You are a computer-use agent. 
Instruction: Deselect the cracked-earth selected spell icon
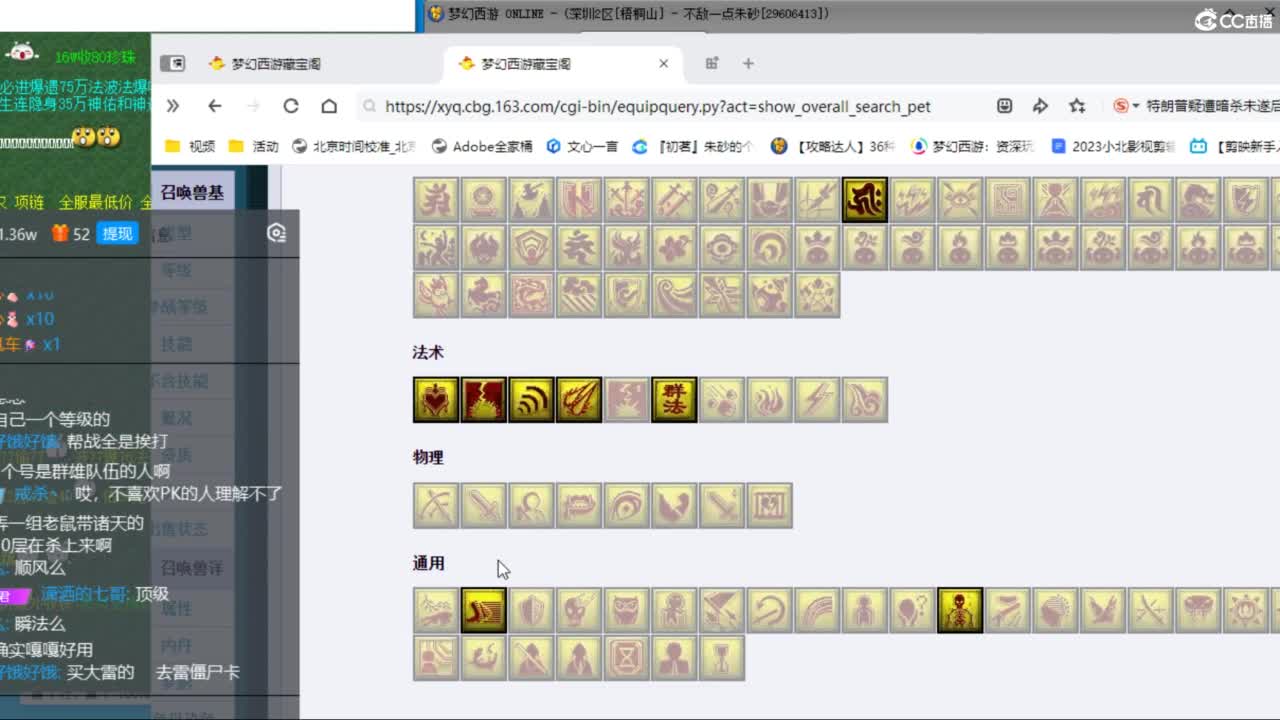click(x=483, y=399)
